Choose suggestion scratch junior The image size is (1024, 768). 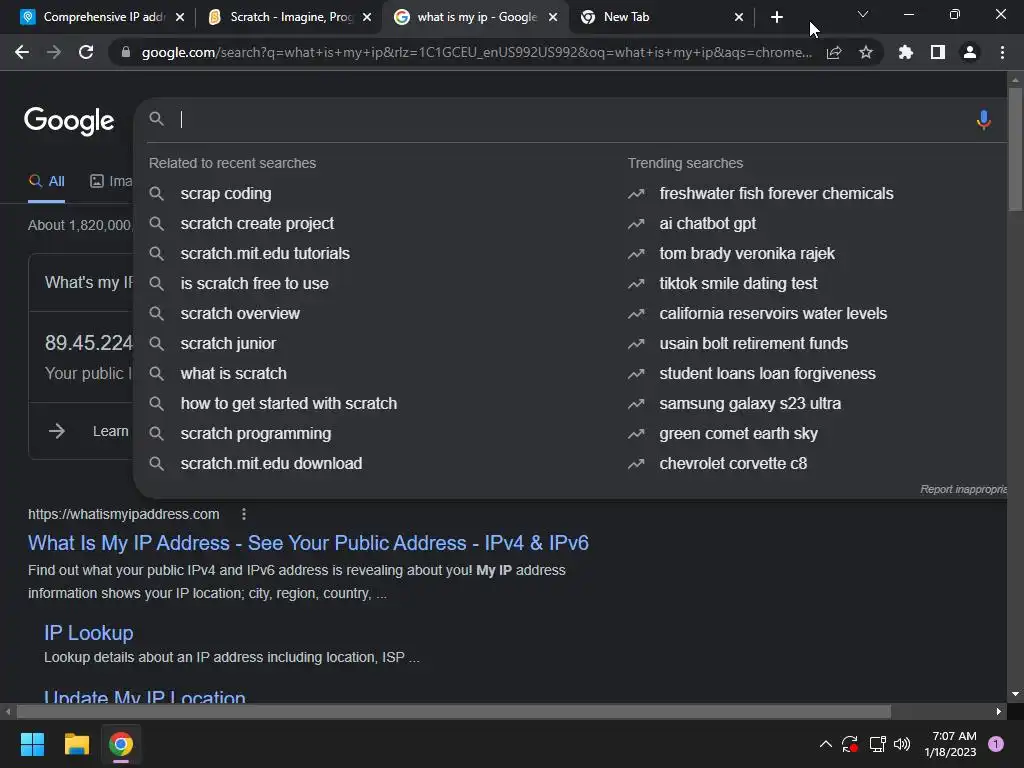point(228,344)
